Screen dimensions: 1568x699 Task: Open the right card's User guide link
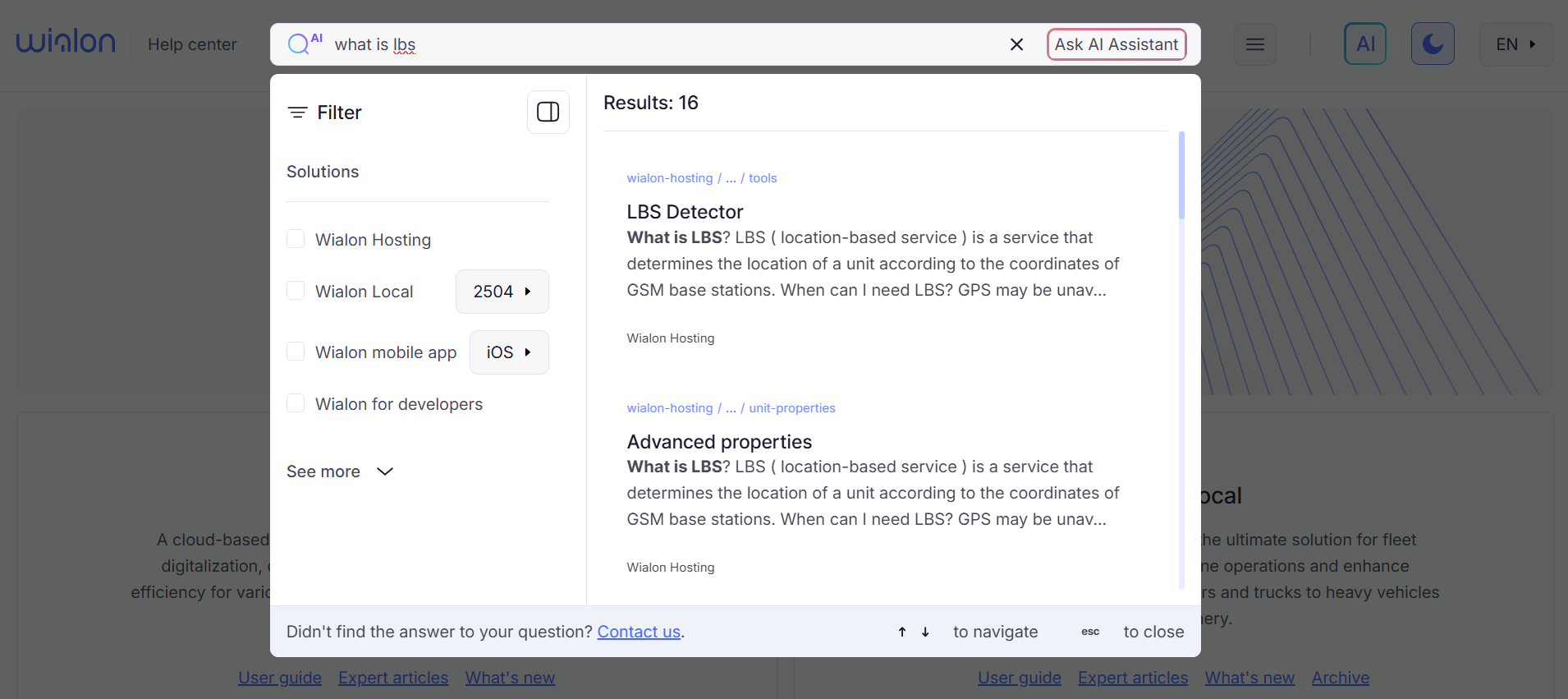(1020, 678)
